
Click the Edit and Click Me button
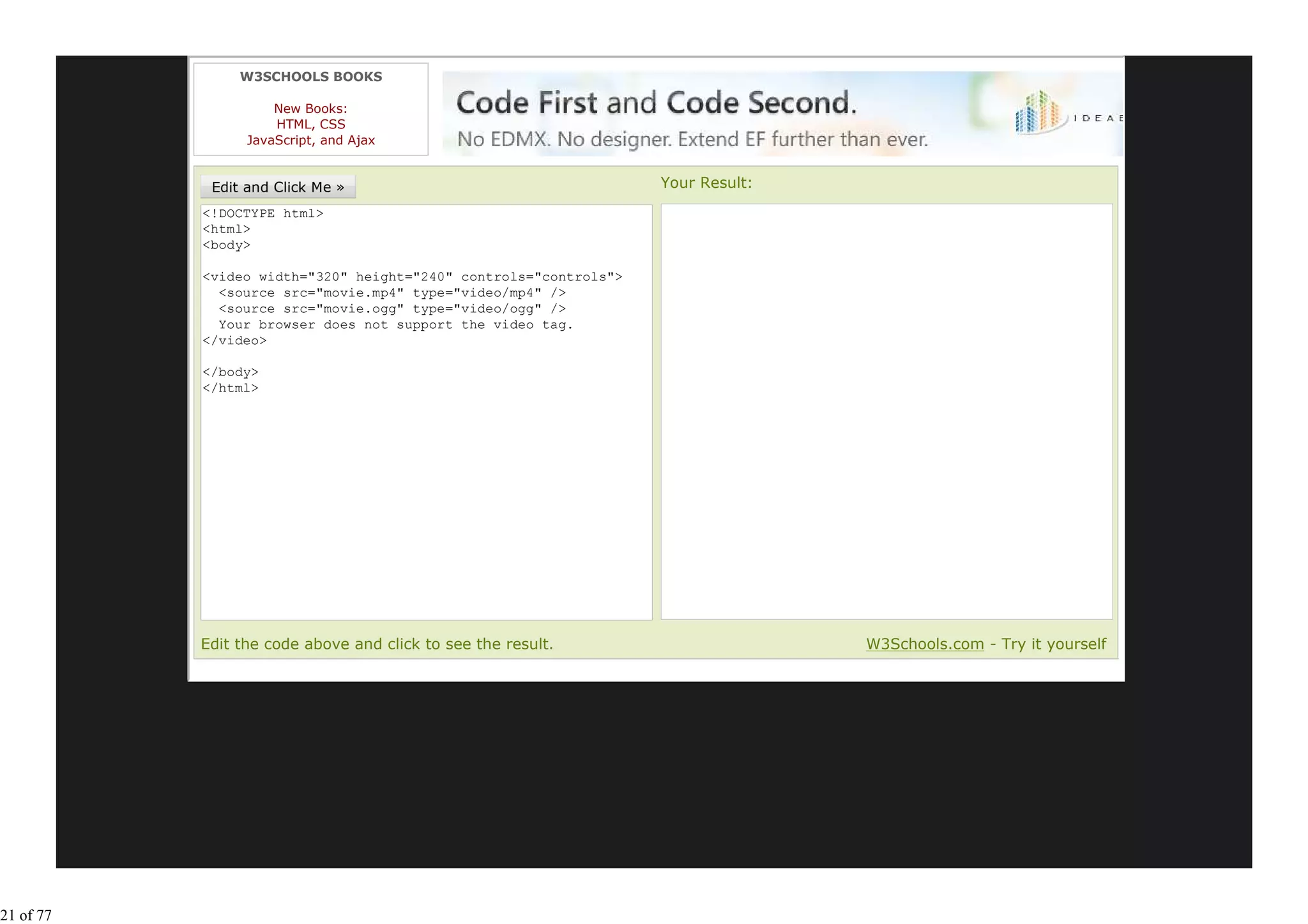pyautogui.click(x=278, y=187)
